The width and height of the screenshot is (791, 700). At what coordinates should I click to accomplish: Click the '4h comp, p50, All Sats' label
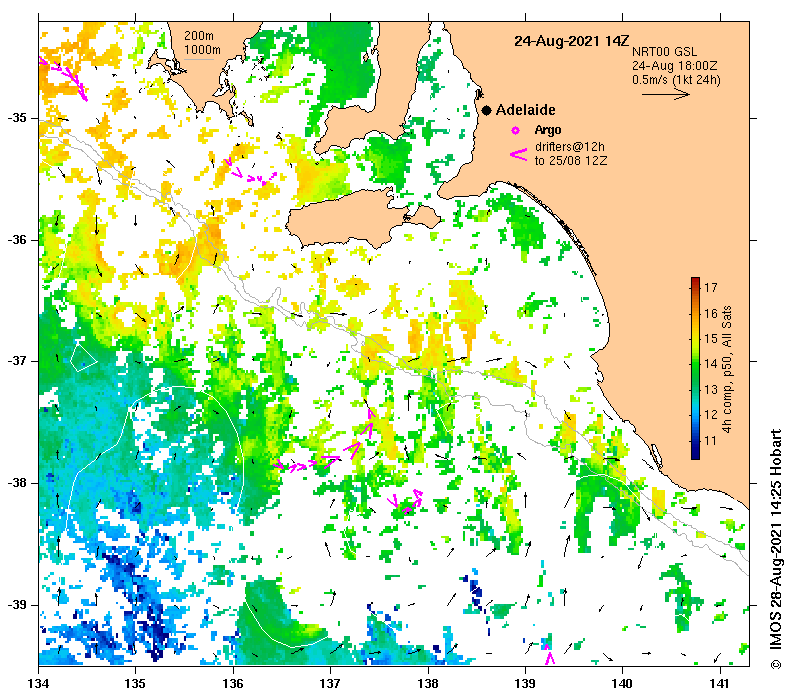pos(727,369)
